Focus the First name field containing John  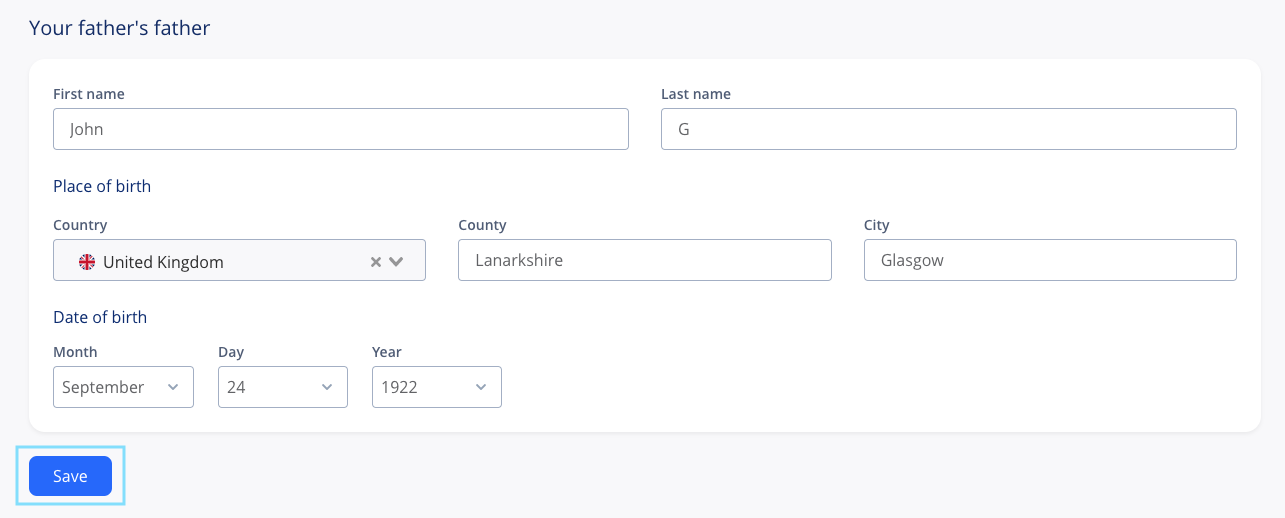[x=341, y=129]
